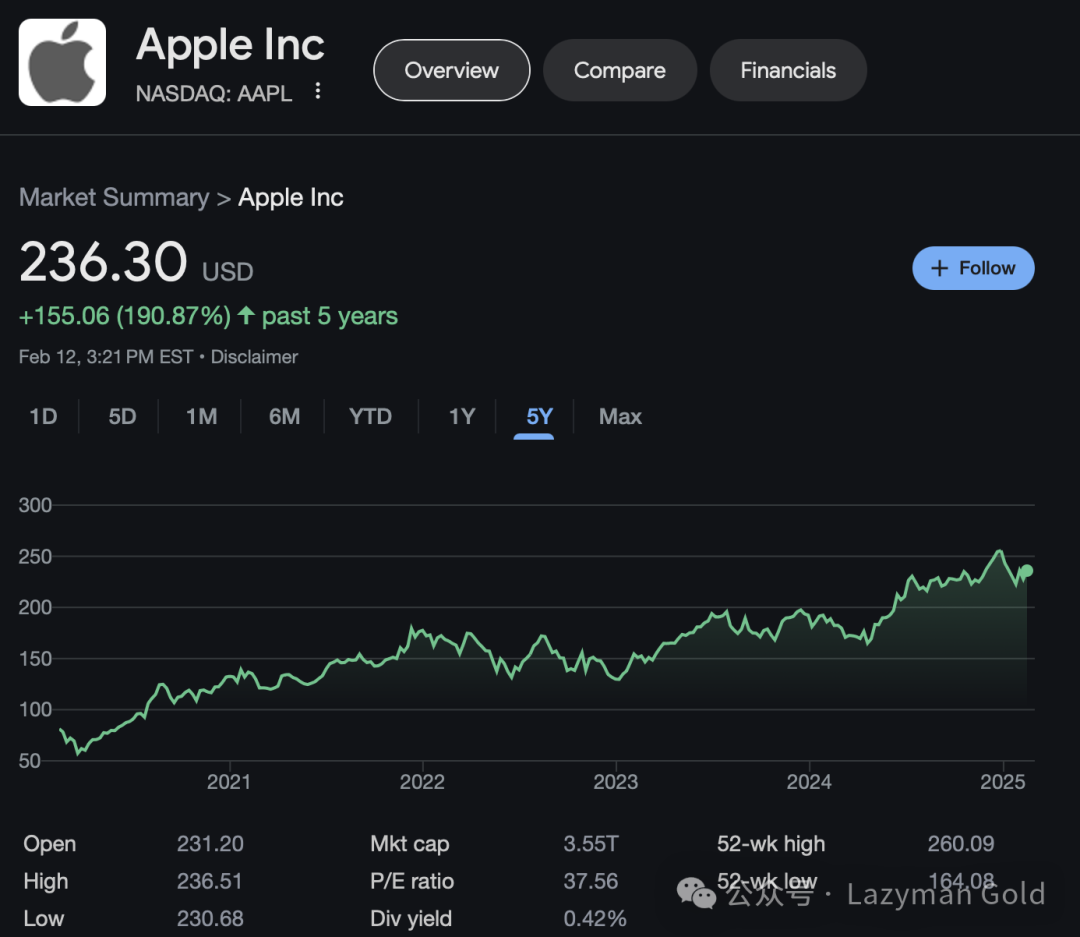1080x937 pixels.
Task: Click the 2022 label on the chart axis
Action: [x=422, y=782]
